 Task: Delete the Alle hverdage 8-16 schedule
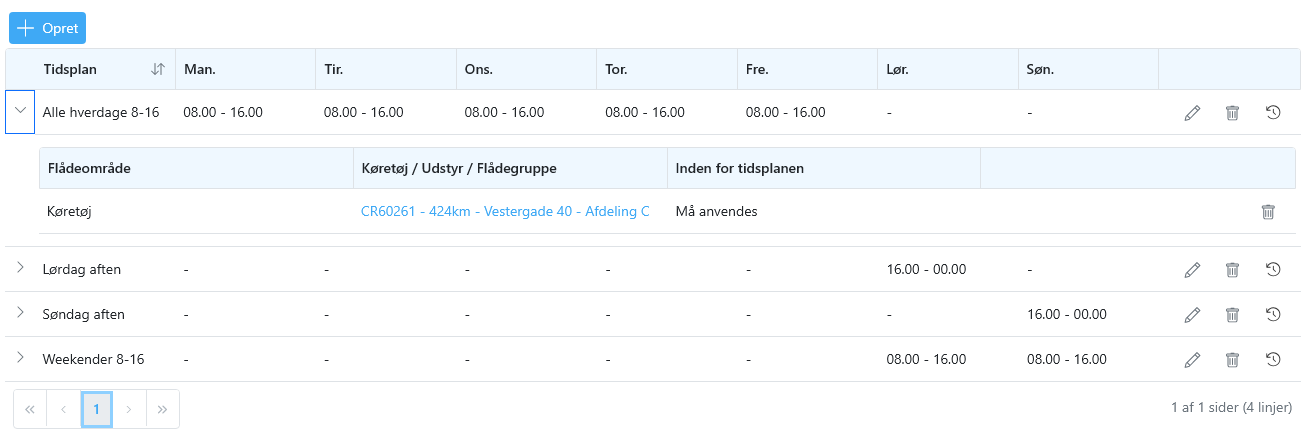coord(1232,113)
